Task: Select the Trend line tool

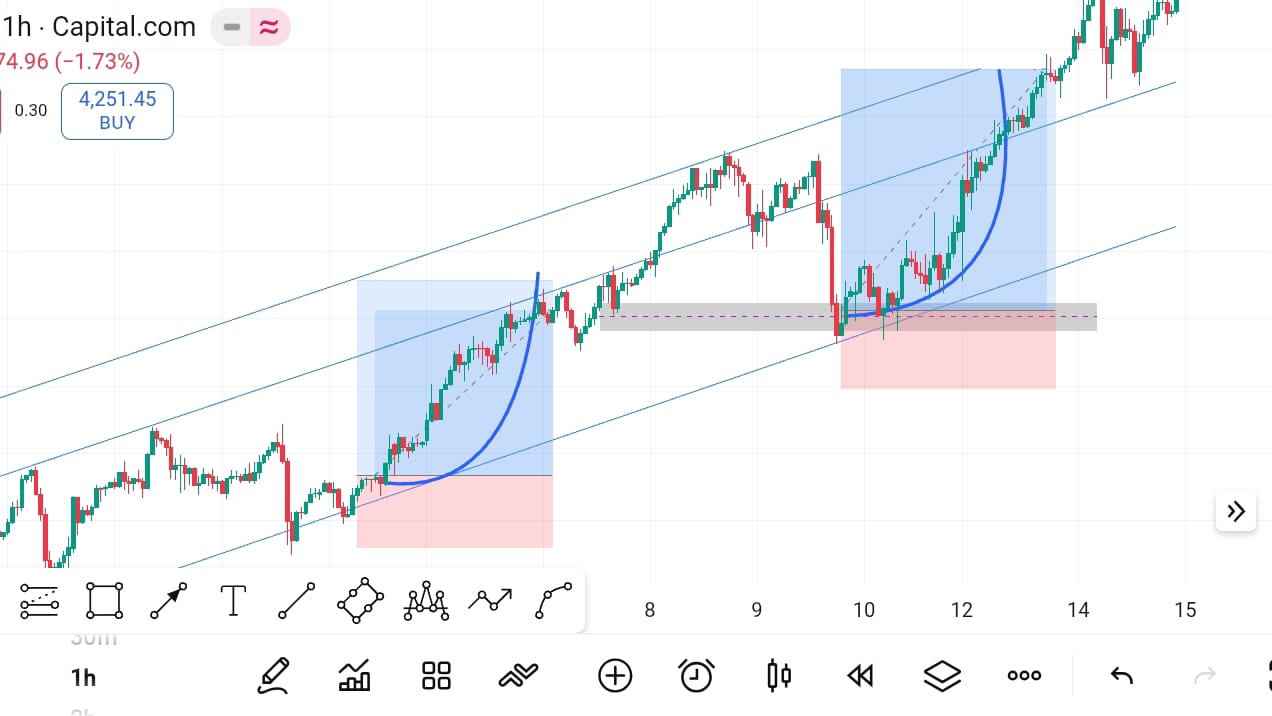Action: 296,601
